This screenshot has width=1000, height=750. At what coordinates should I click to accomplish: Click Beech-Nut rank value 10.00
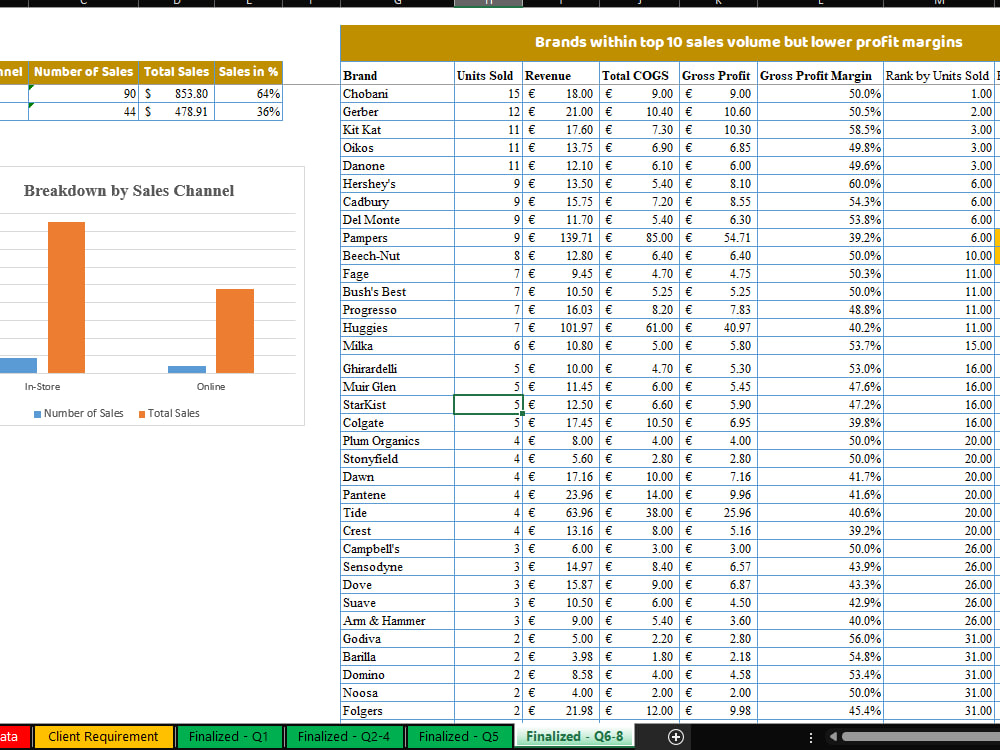(939, 256)
